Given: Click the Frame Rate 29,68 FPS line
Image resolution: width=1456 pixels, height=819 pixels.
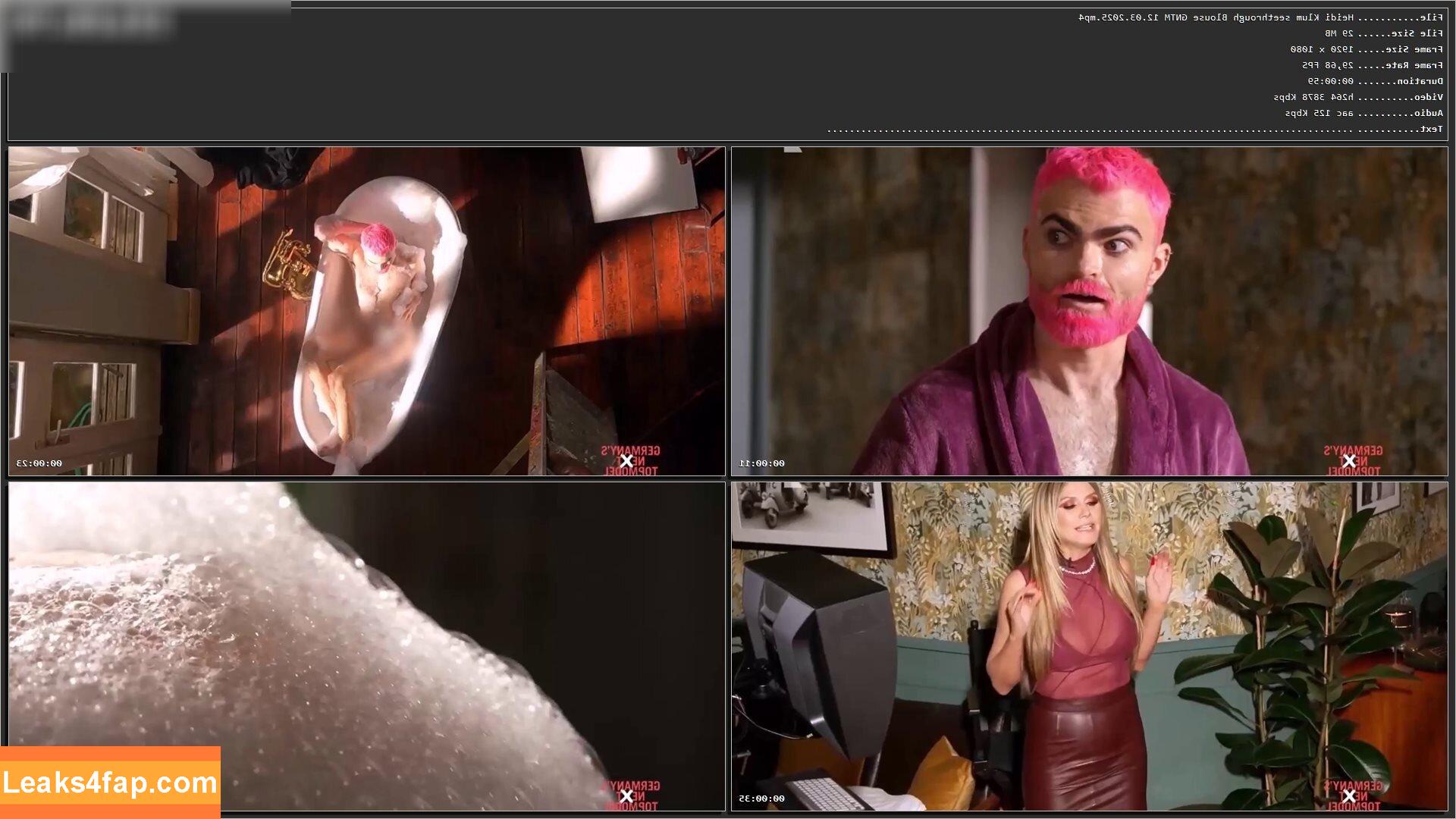Looking at the screenshot, I should (1372, 65).
